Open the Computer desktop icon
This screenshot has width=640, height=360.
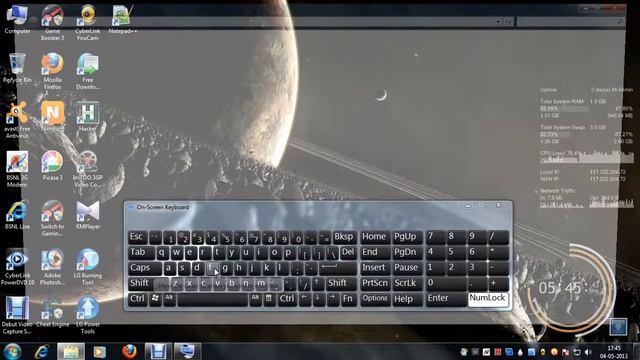click(x=18, y=19)
